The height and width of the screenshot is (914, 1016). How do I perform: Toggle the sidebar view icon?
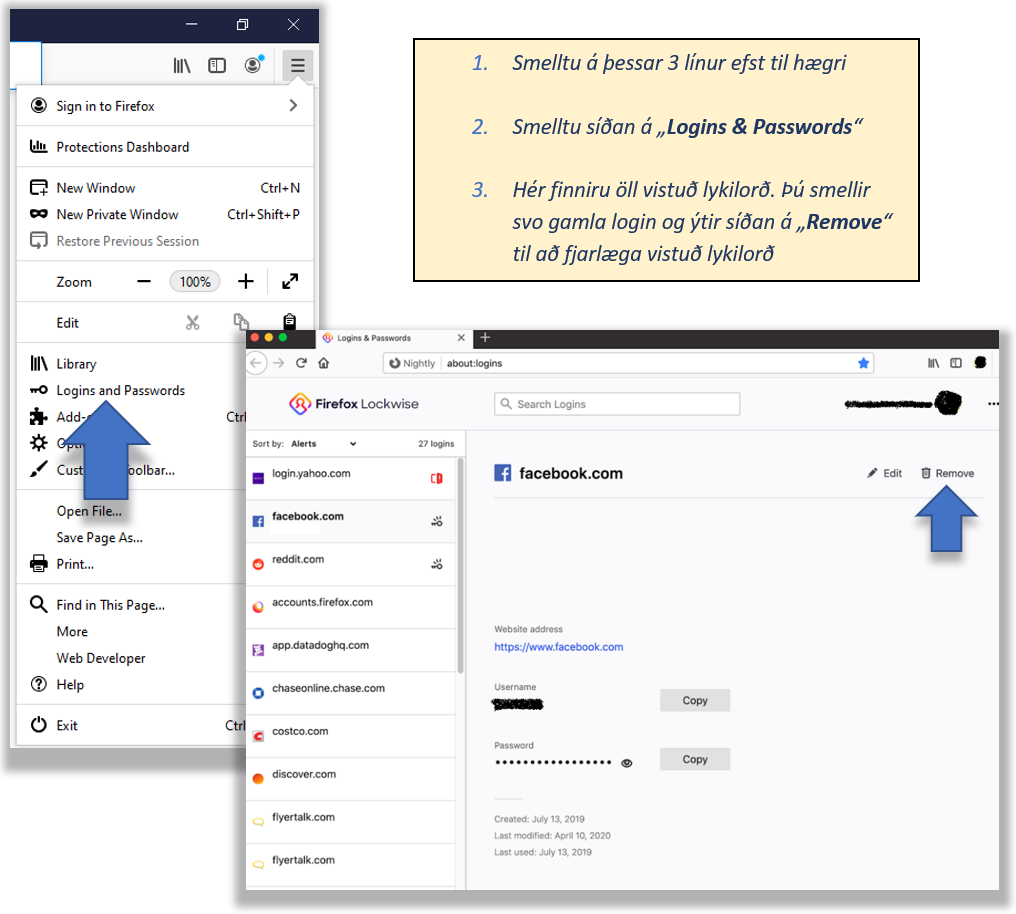coord(217,66)
